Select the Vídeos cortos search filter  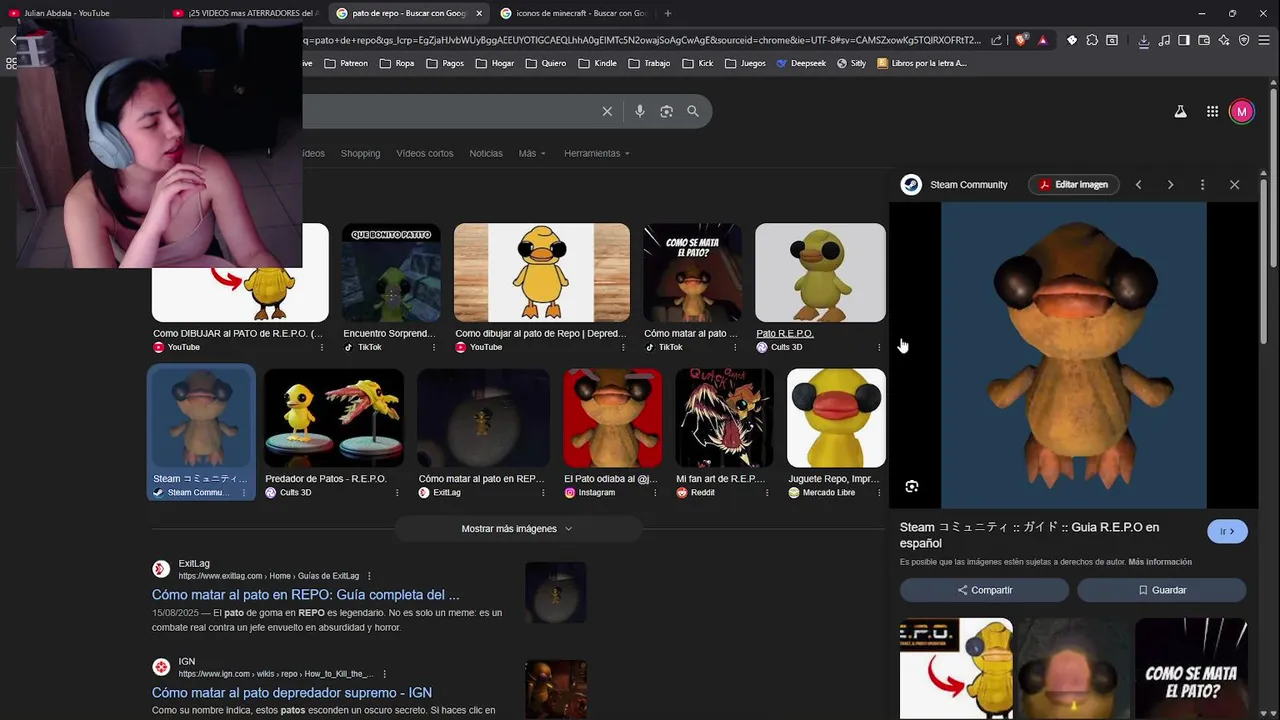tap(424, 153)
